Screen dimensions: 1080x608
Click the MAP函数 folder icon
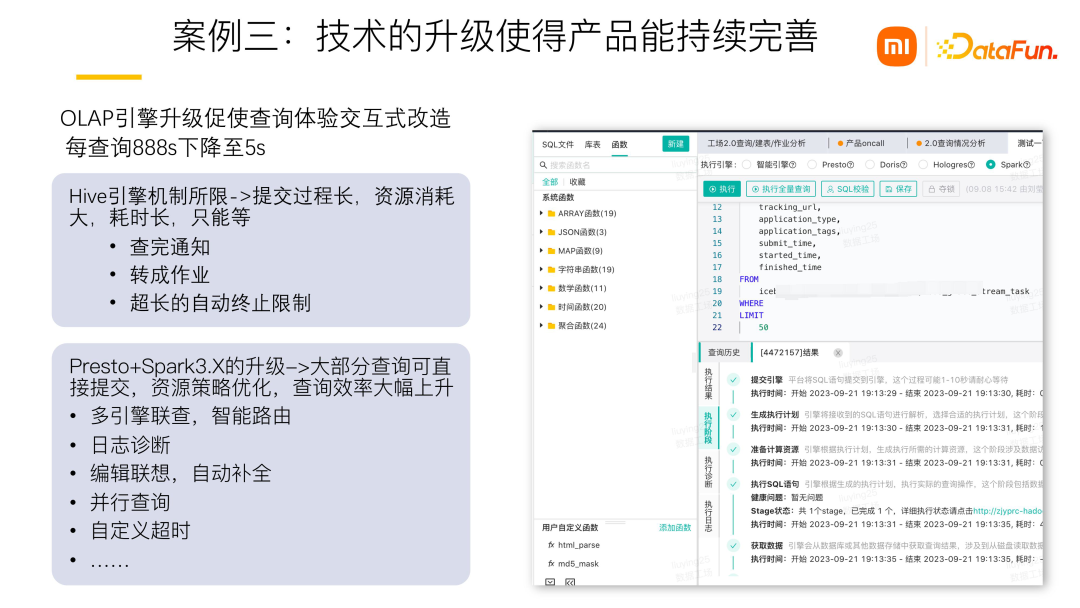click(552, 251)
